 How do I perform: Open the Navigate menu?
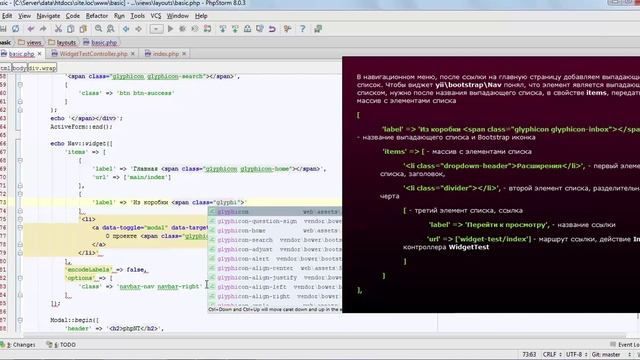[x=48, y=16]
